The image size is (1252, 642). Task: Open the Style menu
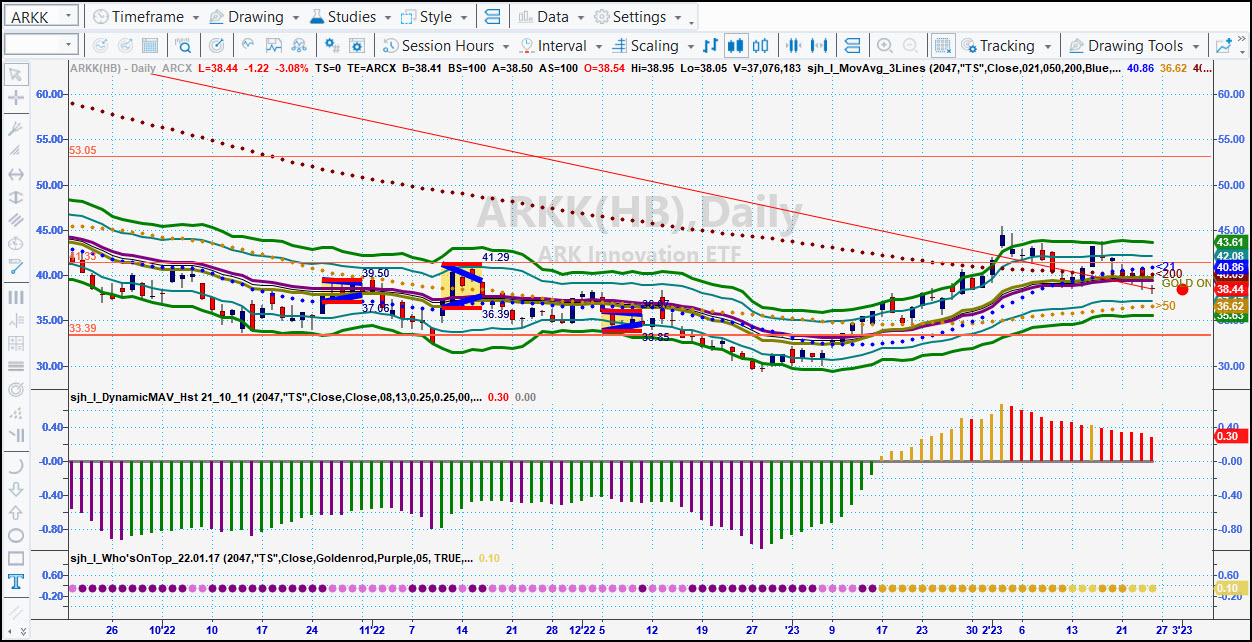click(434, 16)
